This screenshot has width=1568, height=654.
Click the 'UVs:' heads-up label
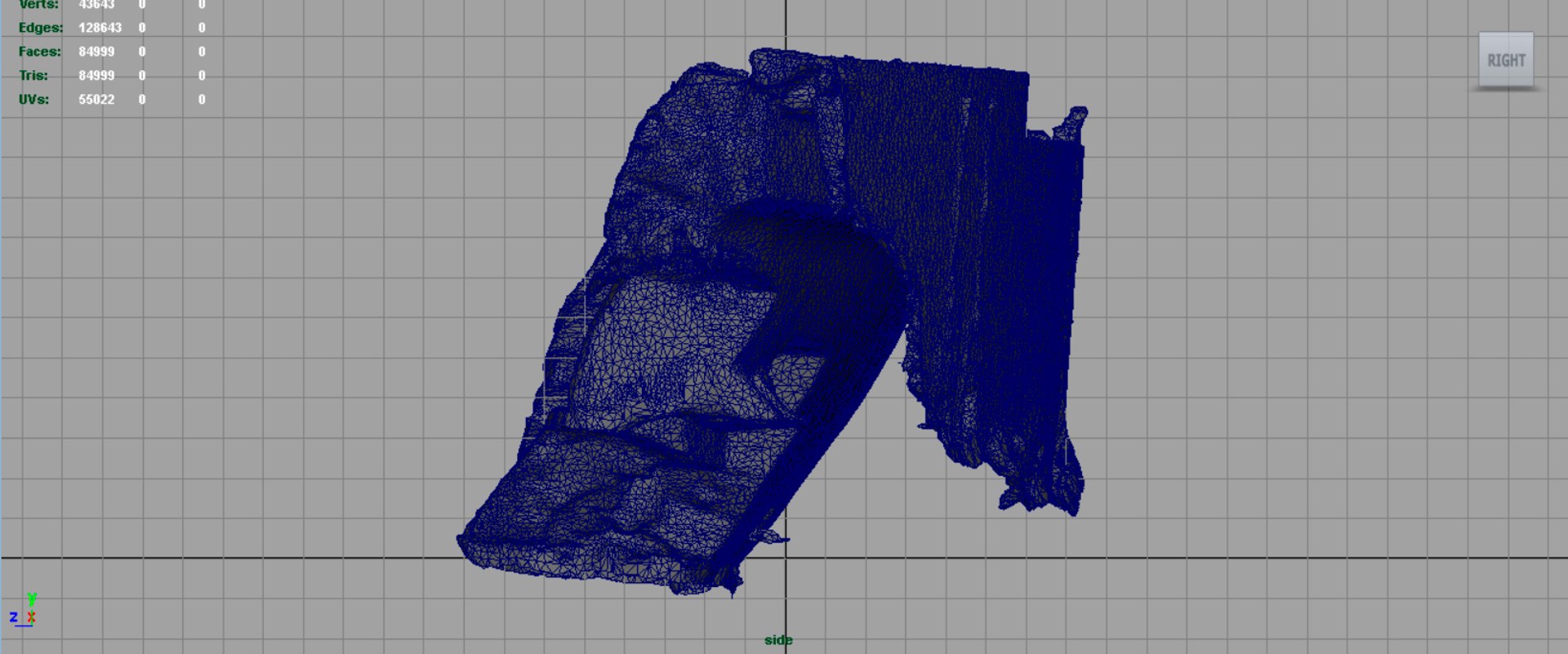33,100
